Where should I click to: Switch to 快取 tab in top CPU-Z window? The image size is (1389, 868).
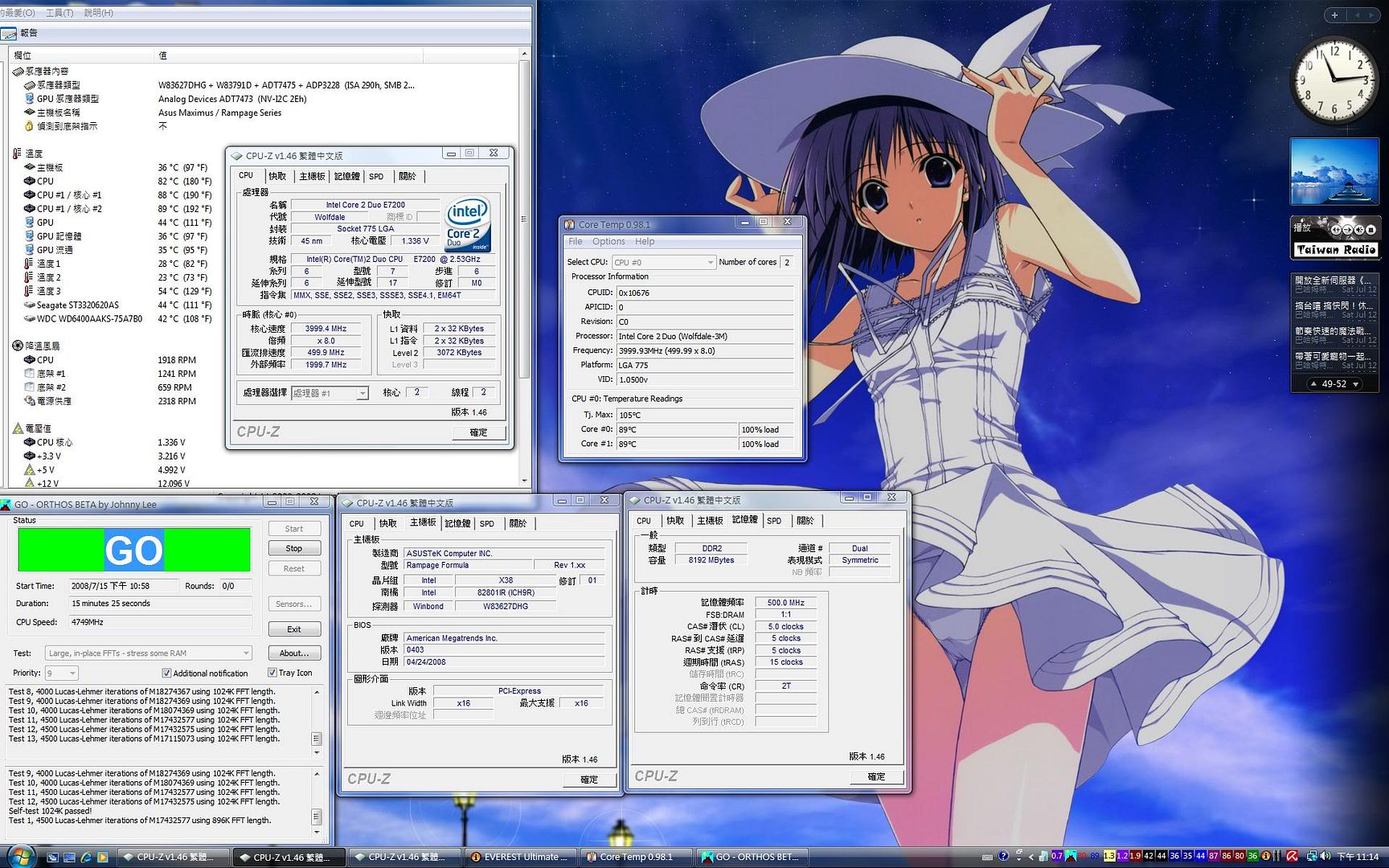coord(277,176)
